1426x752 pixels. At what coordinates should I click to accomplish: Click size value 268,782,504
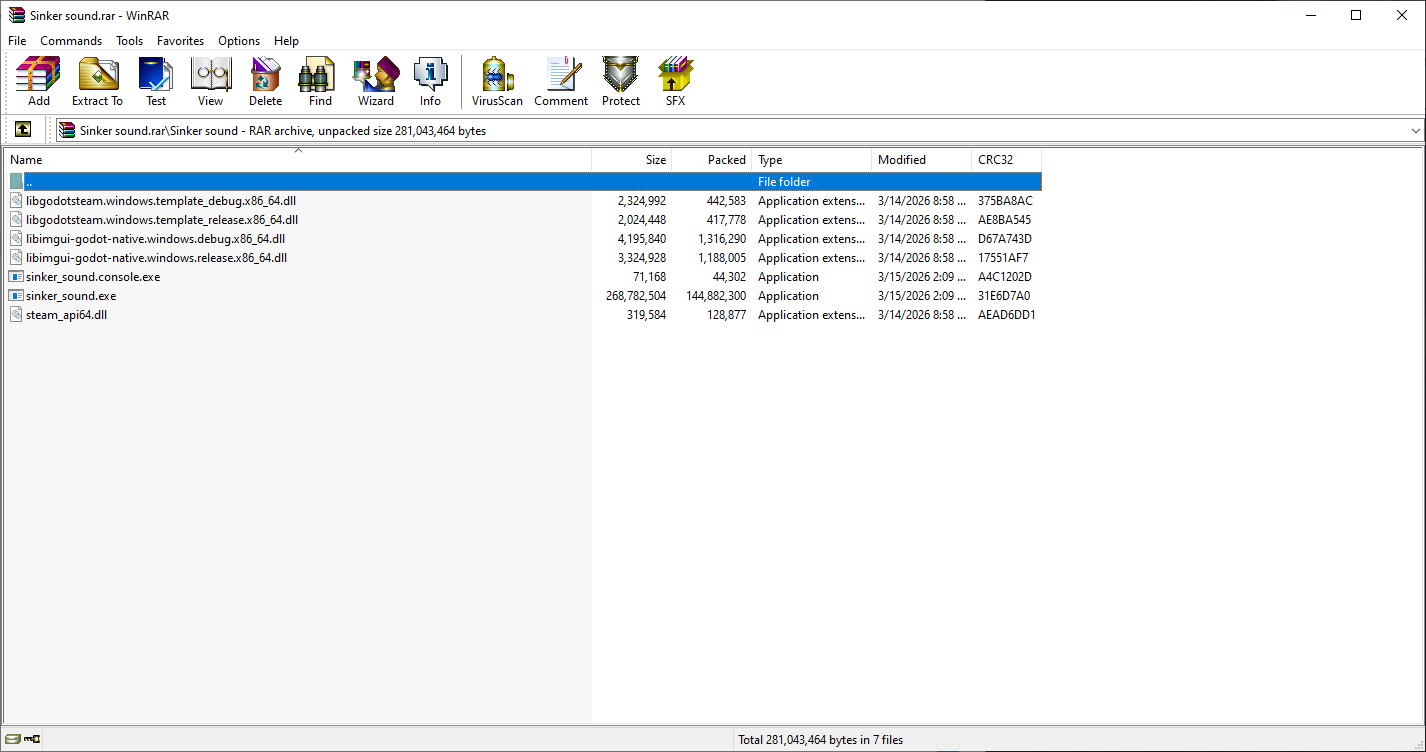click(636, 296)
